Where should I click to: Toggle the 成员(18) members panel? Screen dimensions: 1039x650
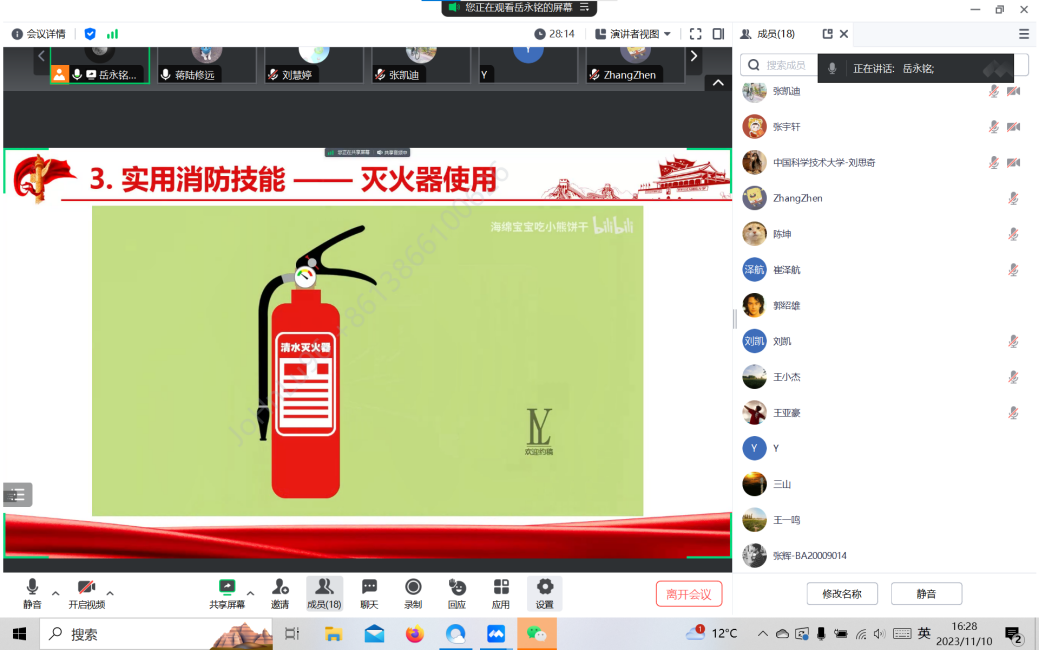click(x=324, y=588)
